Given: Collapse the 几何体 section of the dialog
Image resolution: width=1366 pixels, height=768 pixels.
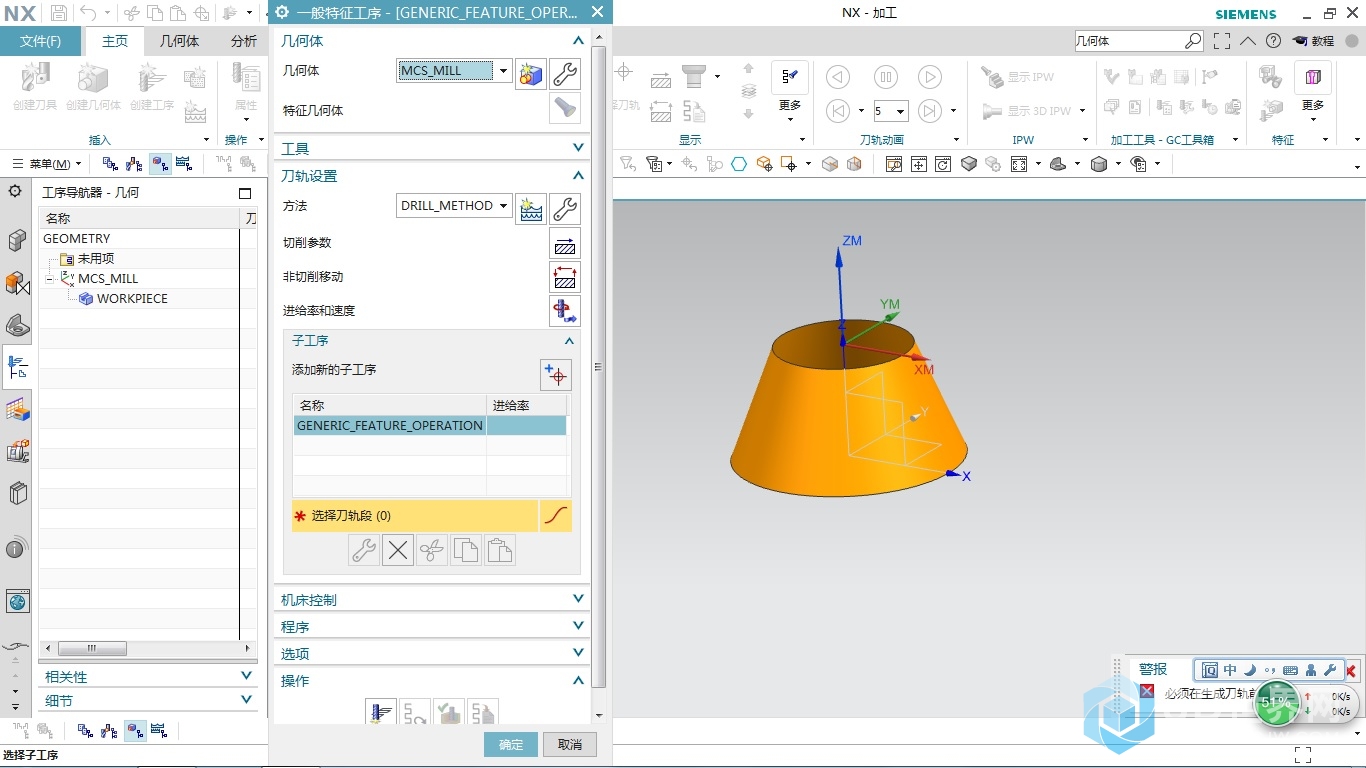Looking at the screenshot, I should [x=578, y=41].
